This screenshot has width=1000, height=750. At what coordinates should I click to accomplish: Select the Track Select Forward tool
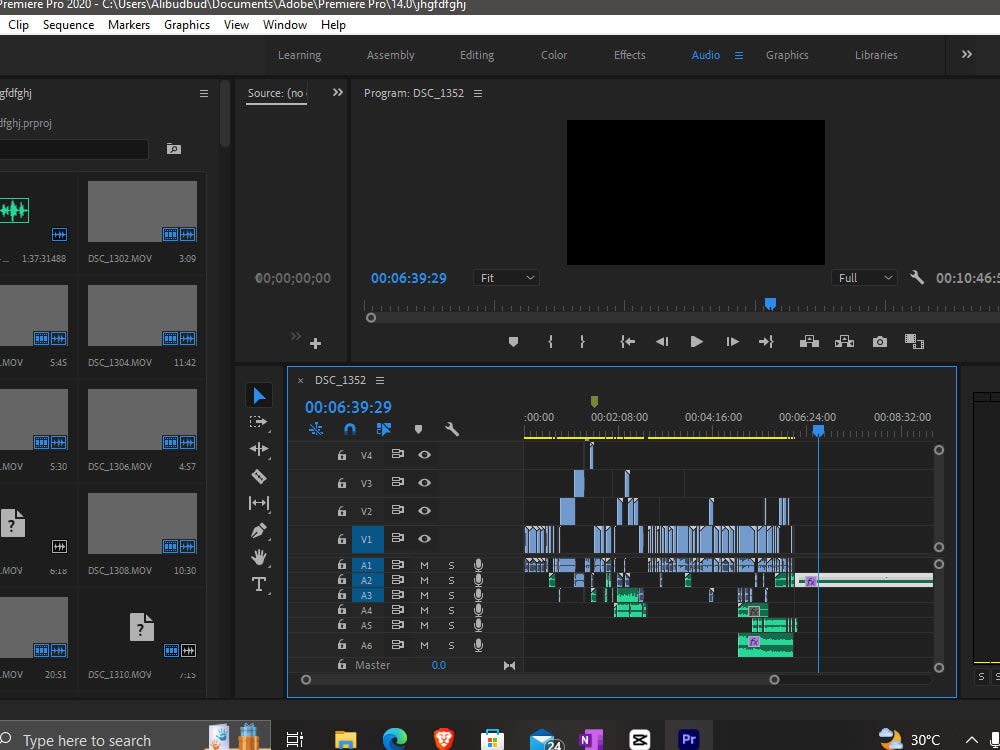[259, 422]
